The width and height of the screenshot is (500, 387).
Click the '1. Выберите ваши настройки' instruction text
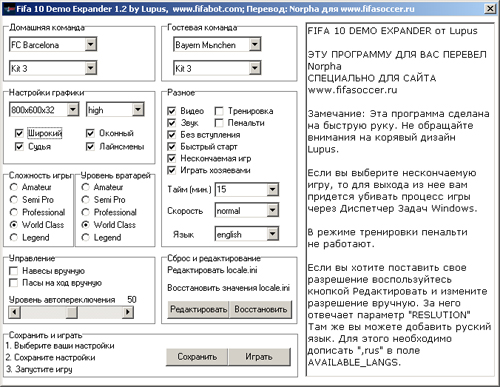[x=60, y=346]
